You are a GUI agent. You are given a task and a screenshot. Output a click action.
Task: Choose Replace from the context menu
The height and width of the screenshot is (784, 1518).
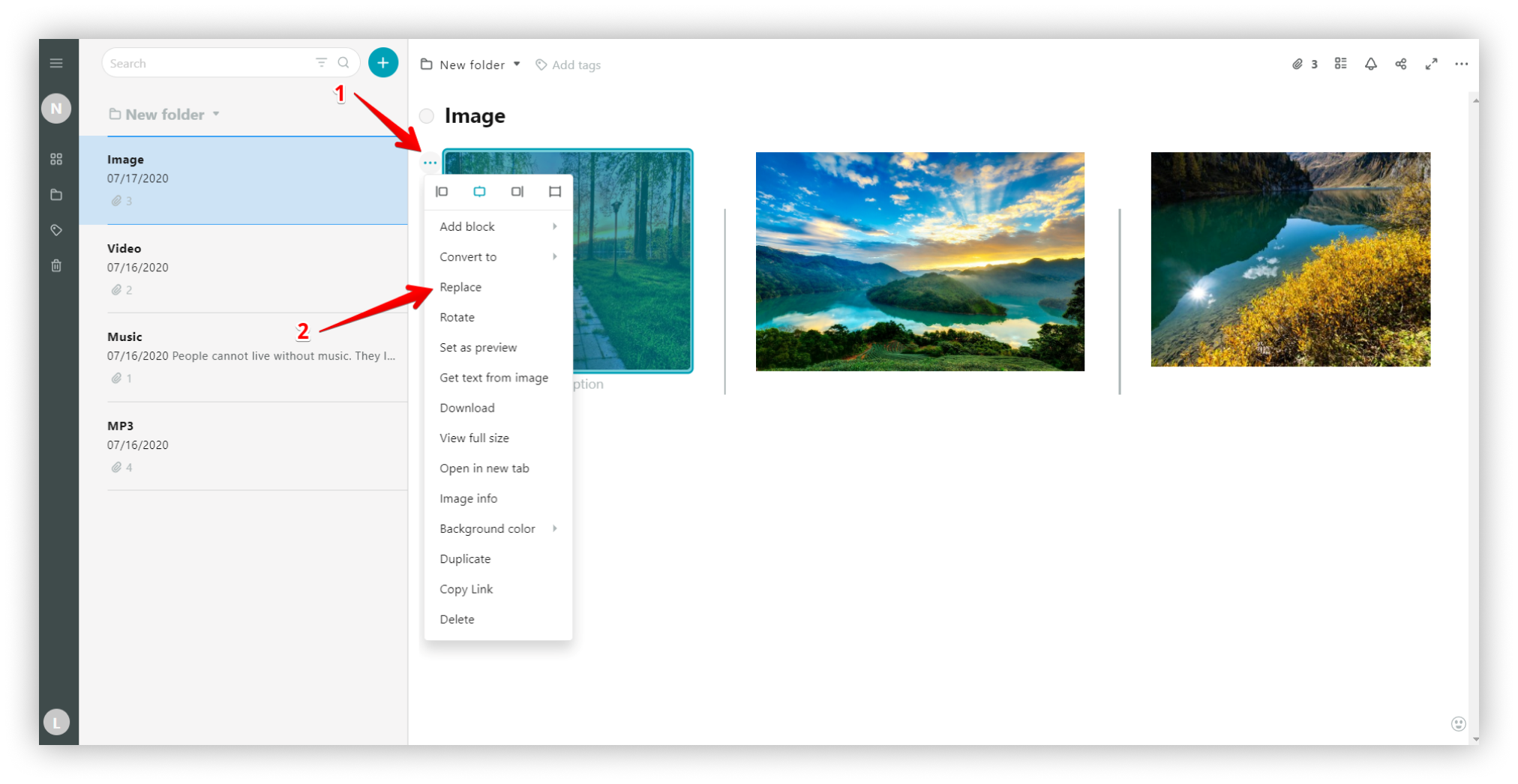pos(498,287)
